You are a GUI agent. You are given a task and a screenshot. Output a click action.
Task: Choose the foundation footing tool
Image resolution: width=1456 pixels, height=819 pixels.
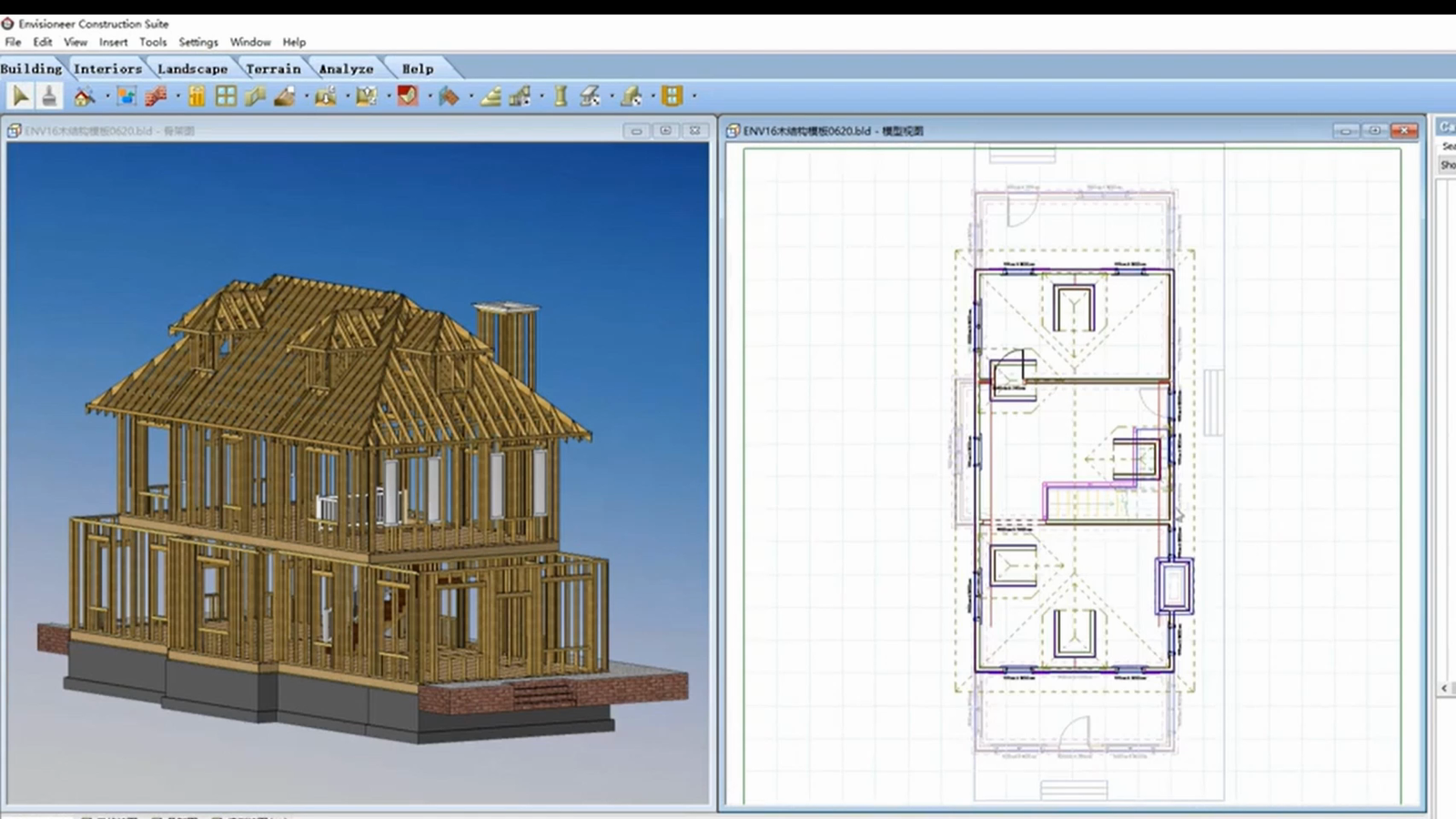coord(326,96)
